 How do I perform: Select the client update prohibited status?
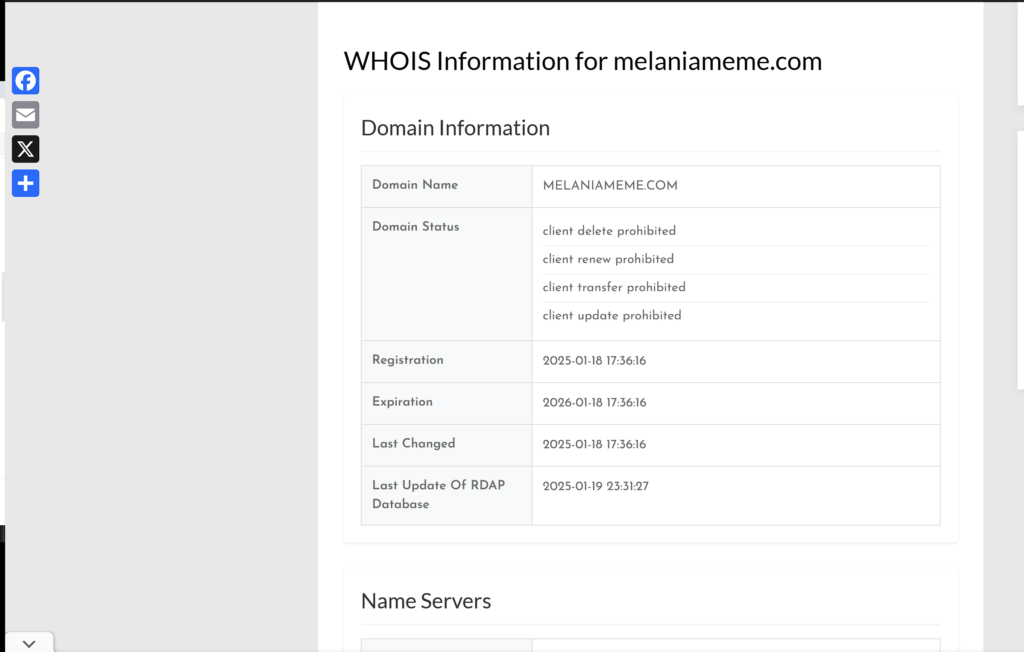(612, 315)
